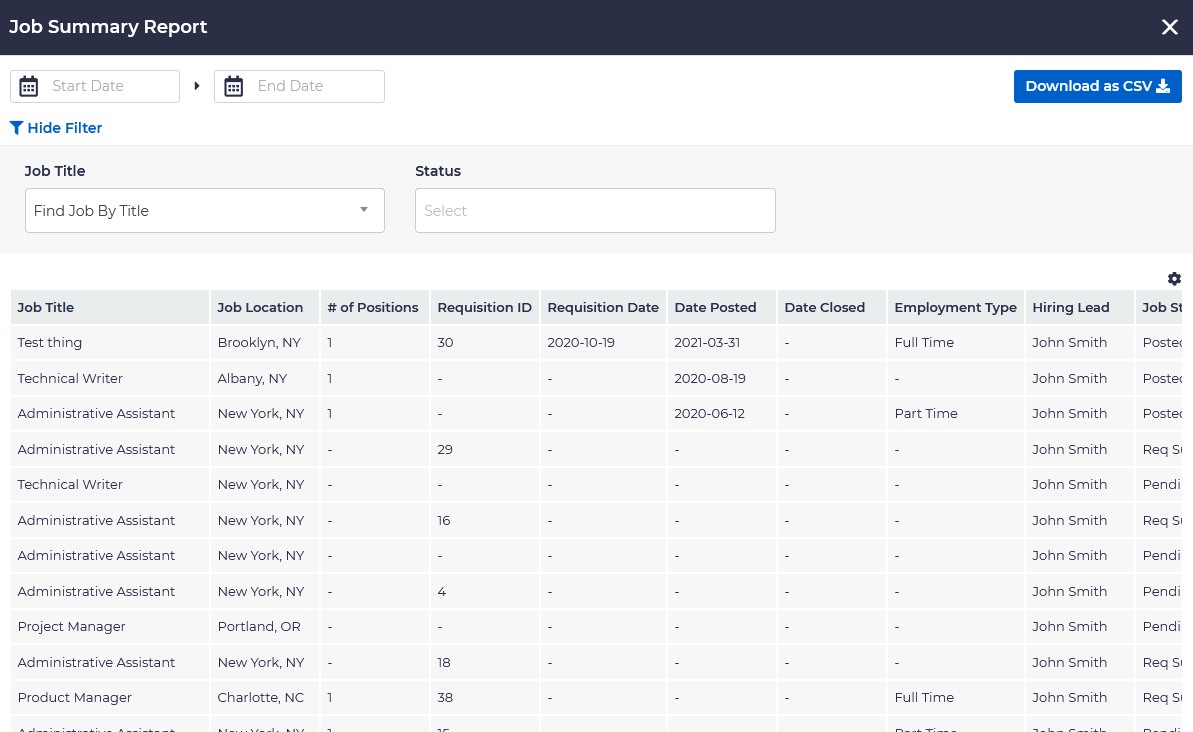The width and height of the screenshot is (1193, 732).
Task: Click the Start Date calendar icon
Action: 29,86
